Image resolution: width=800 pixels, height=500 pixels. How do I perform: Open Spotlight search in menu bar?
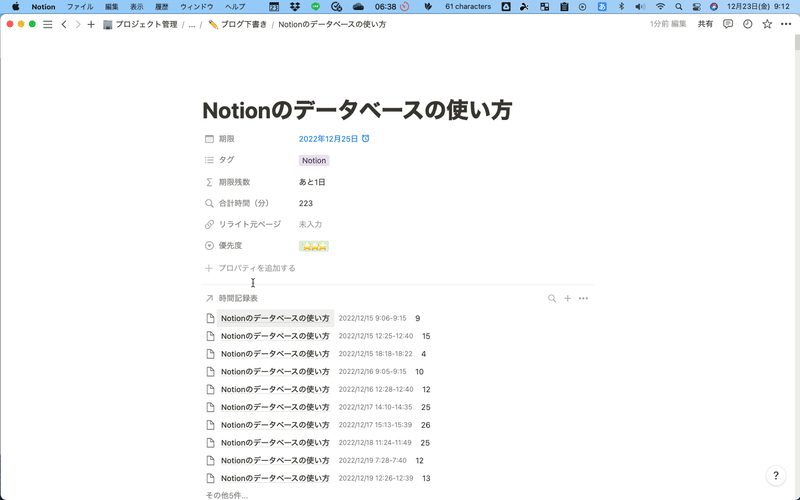point(679,7)
